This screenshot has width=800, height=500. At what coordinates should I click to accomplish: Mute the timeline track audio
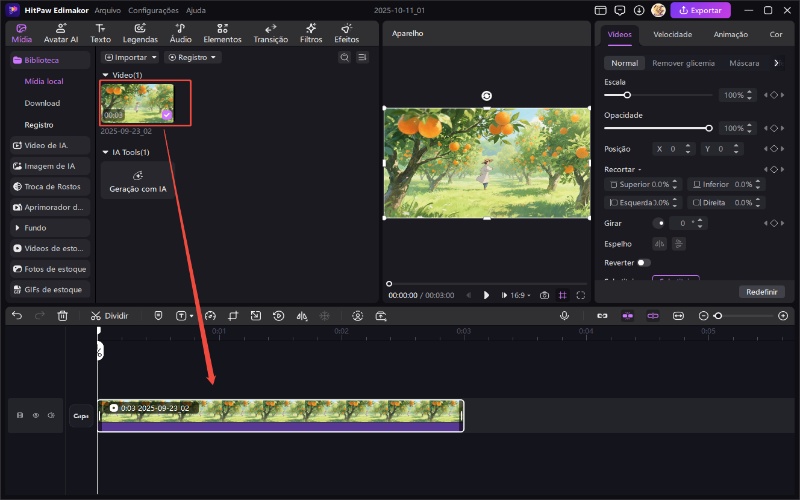coord(51,415)
